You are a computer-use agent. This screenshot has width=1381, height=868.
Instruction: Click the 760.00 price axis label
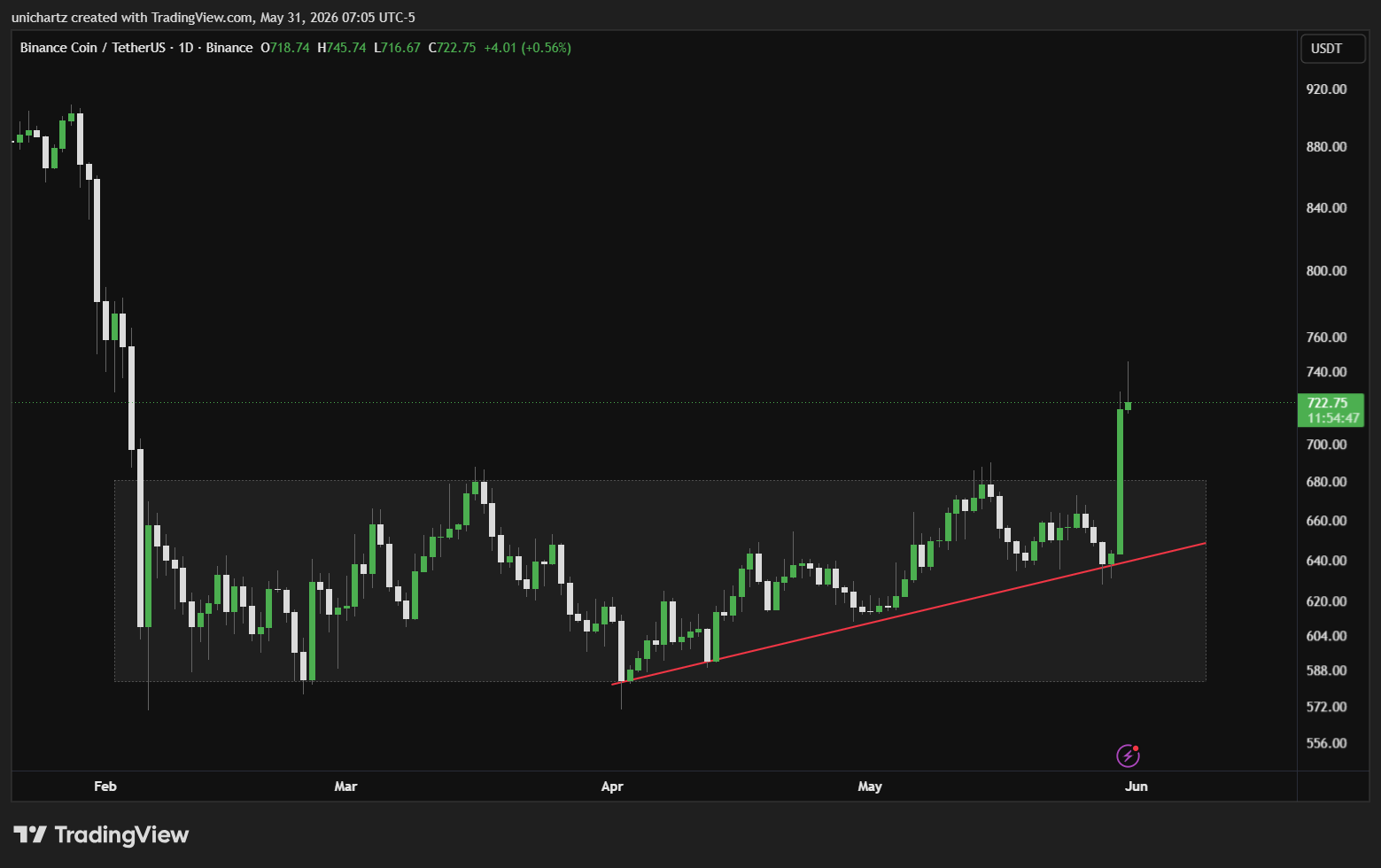click(1326, 337)
